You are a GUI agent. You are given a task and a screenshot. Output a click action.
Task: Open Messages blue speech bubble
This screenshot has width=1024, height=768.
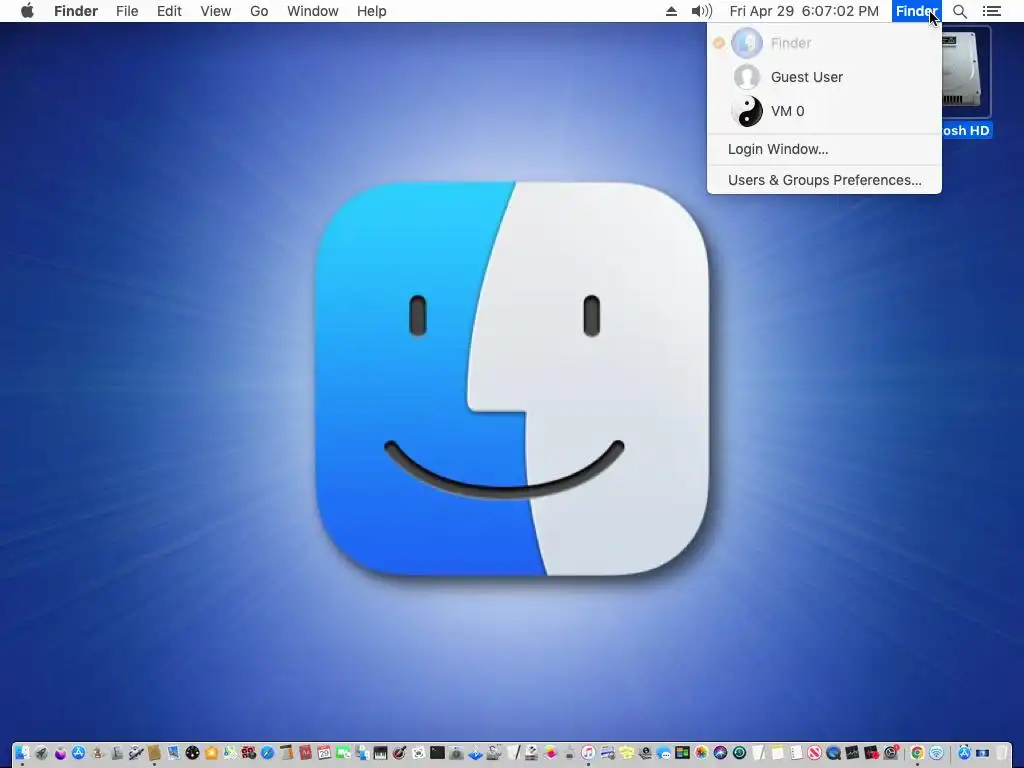[x=664, y=753]
